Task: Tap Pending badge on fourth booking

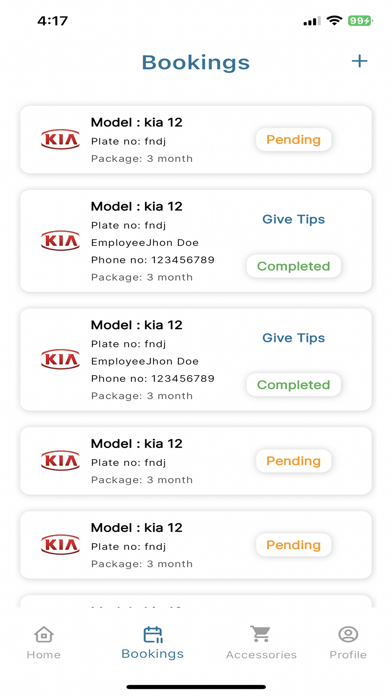Action: [x=293, y=461]
